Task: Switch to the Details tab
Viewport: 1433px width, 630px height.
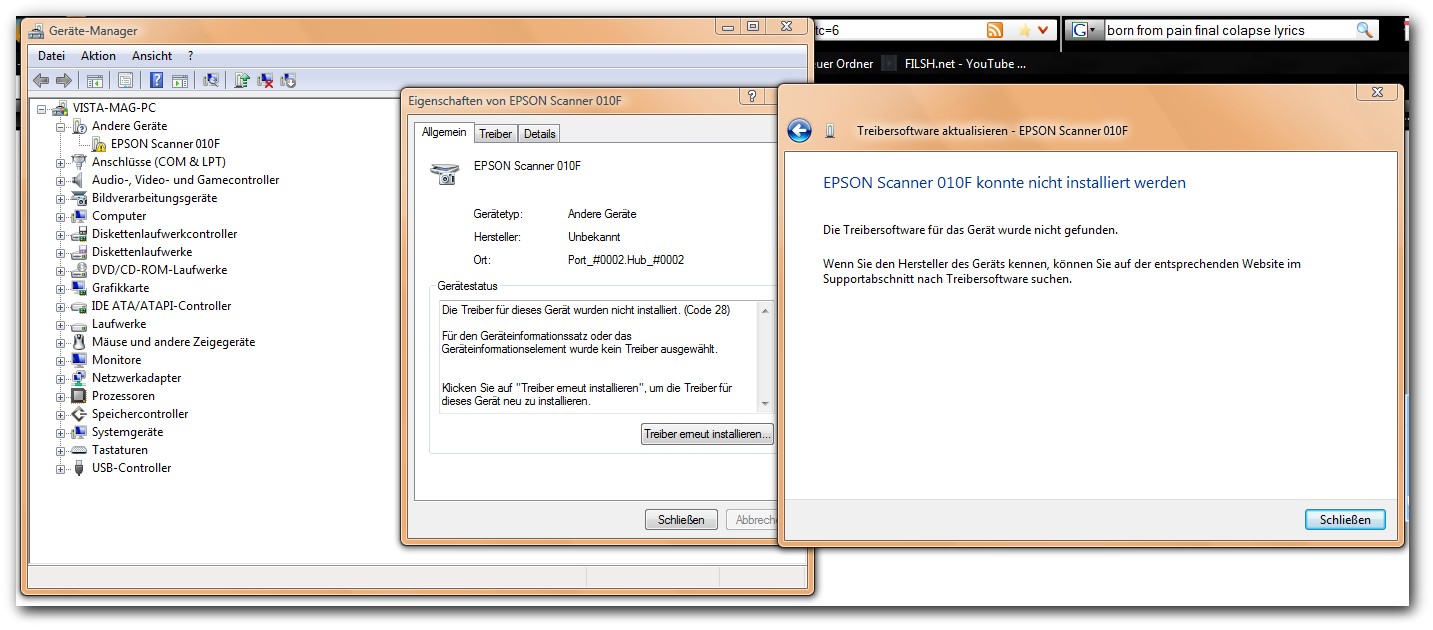Action: (x=539, y=134)
